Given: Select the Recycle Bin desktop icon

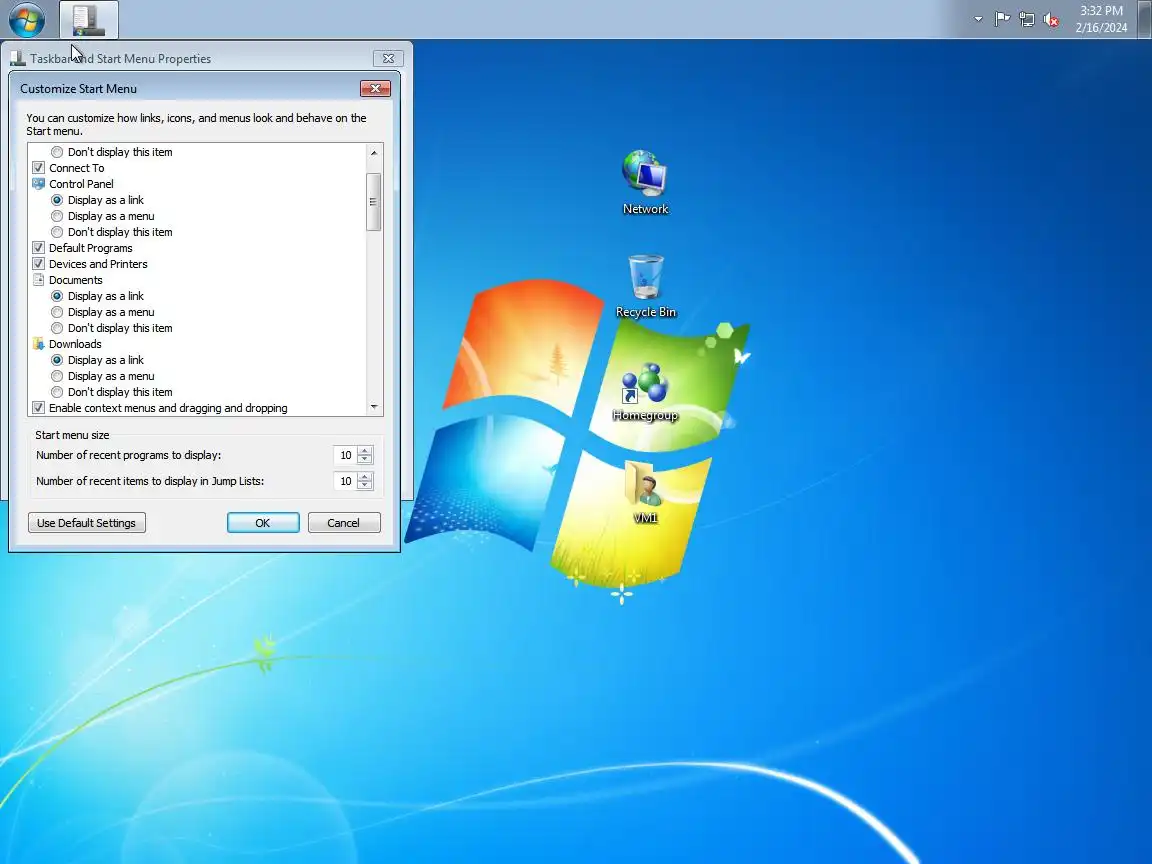Looking at the screenshot, I should pos(645,286).
